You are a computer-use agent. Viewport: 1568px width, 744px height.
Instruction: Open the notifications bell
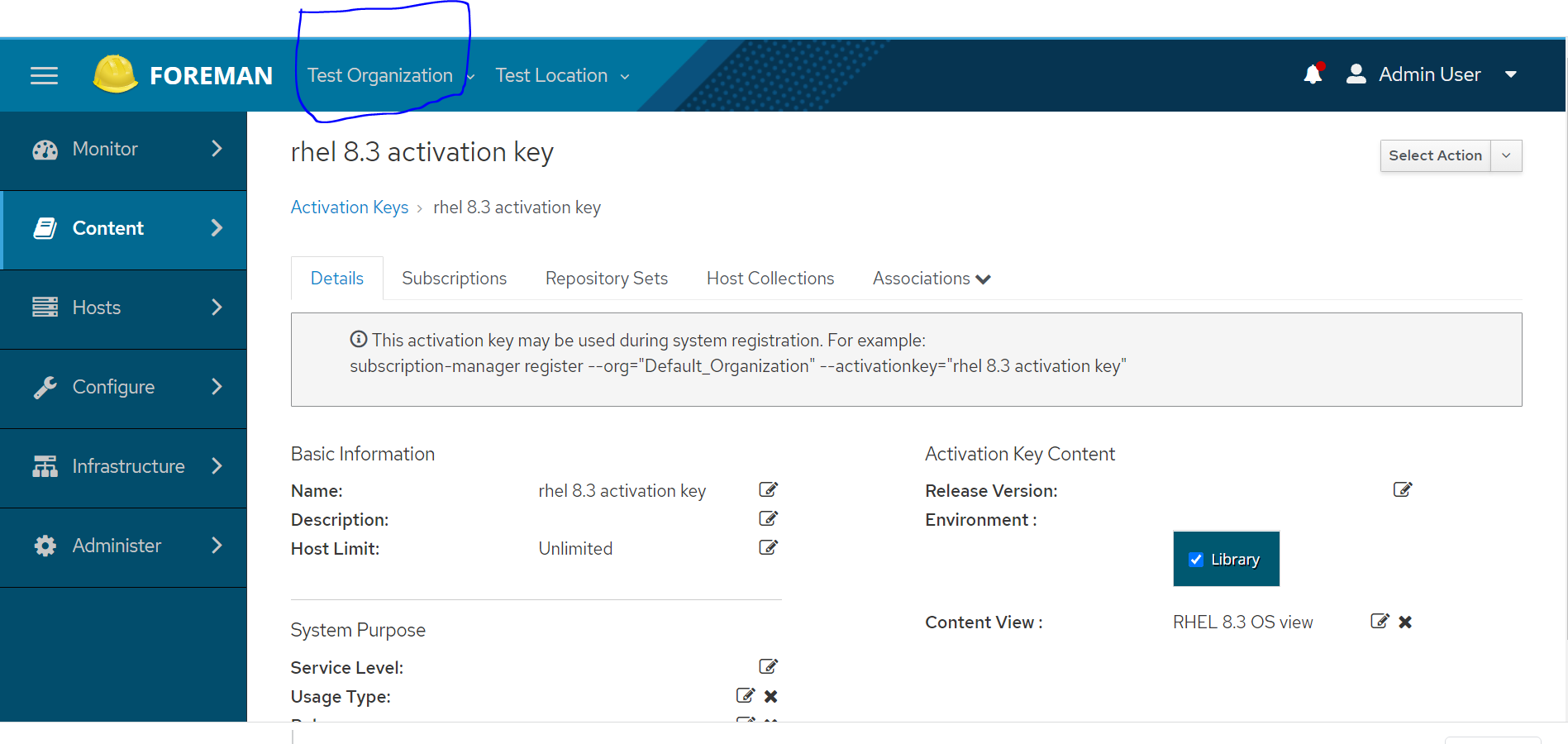[1313, 74]
